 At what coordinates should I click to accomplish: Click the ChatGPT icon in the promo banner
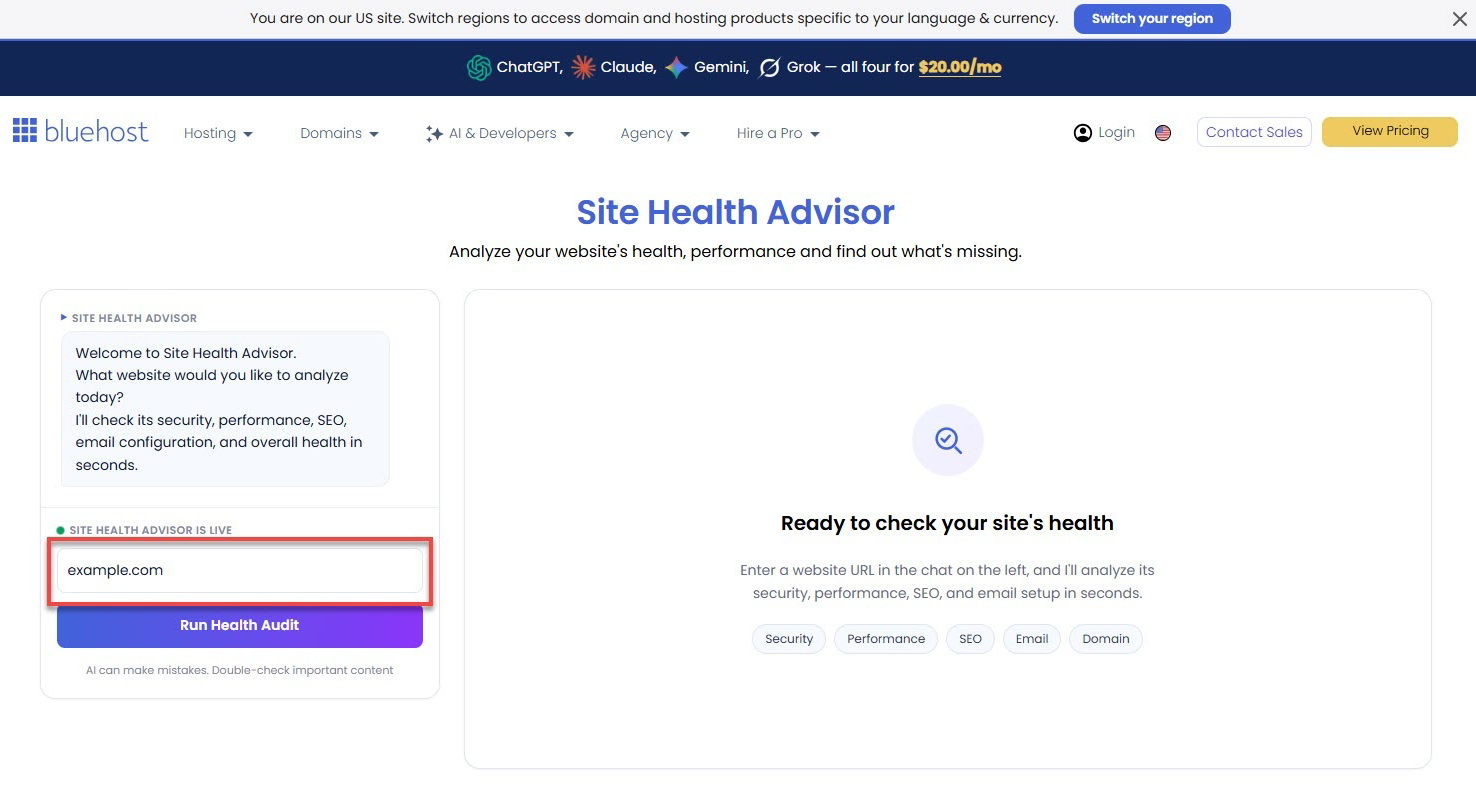click(x=479, y=67)
